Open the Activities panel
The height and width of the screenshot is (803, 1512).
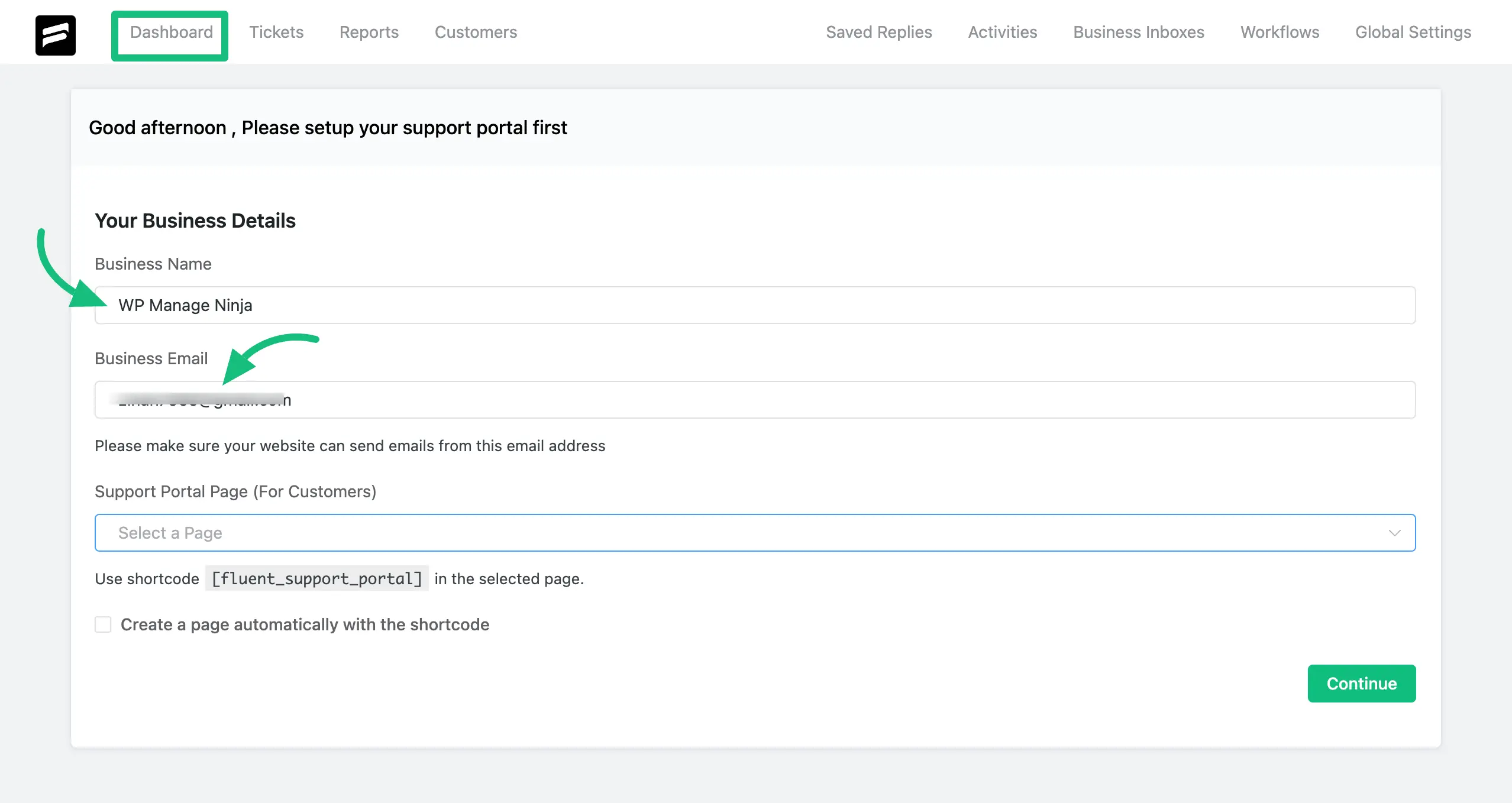(x=1003, y=31)
